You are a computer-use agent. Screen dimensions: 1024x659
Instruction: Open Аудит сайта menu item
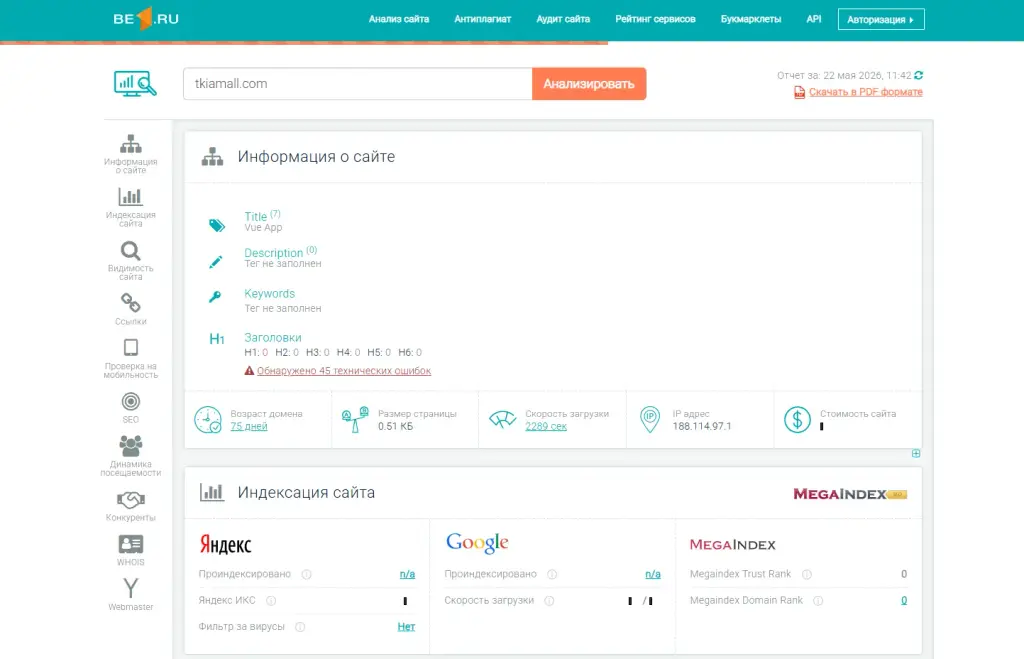pyautogui.click(x=563, y=19)
